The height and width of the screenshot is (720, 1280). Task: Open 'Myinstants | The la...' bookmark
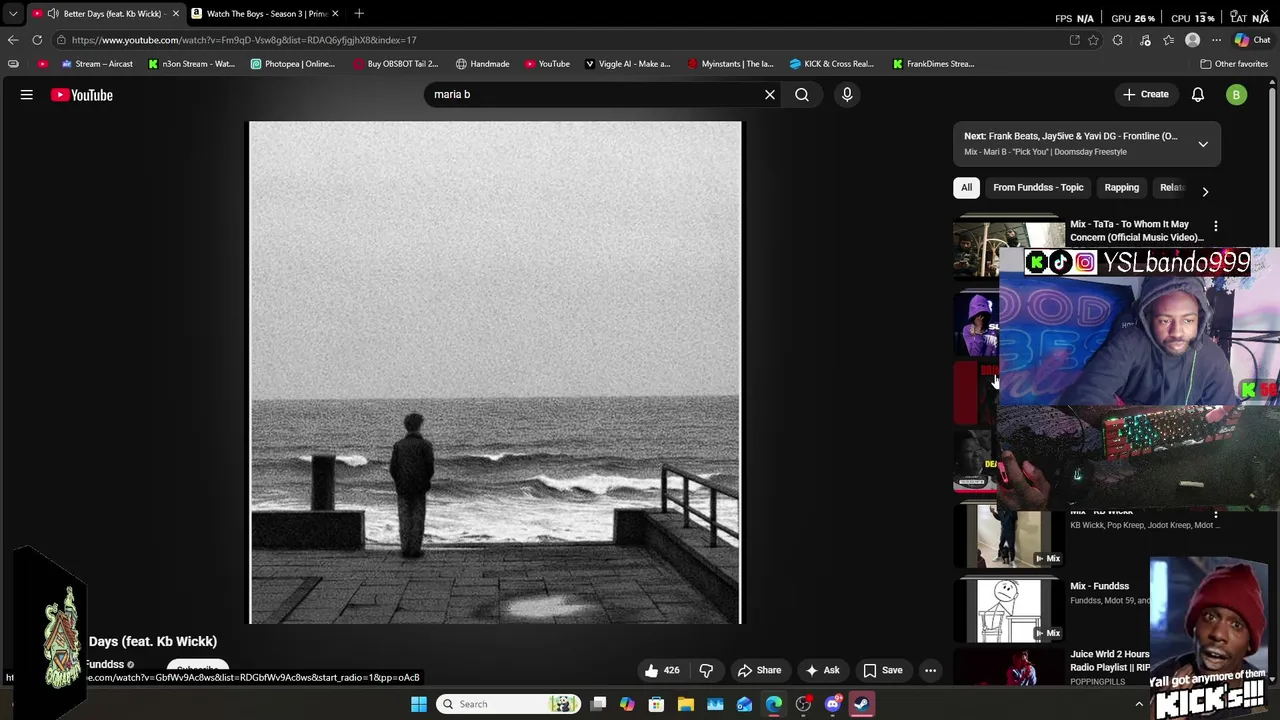coord(730,64)
